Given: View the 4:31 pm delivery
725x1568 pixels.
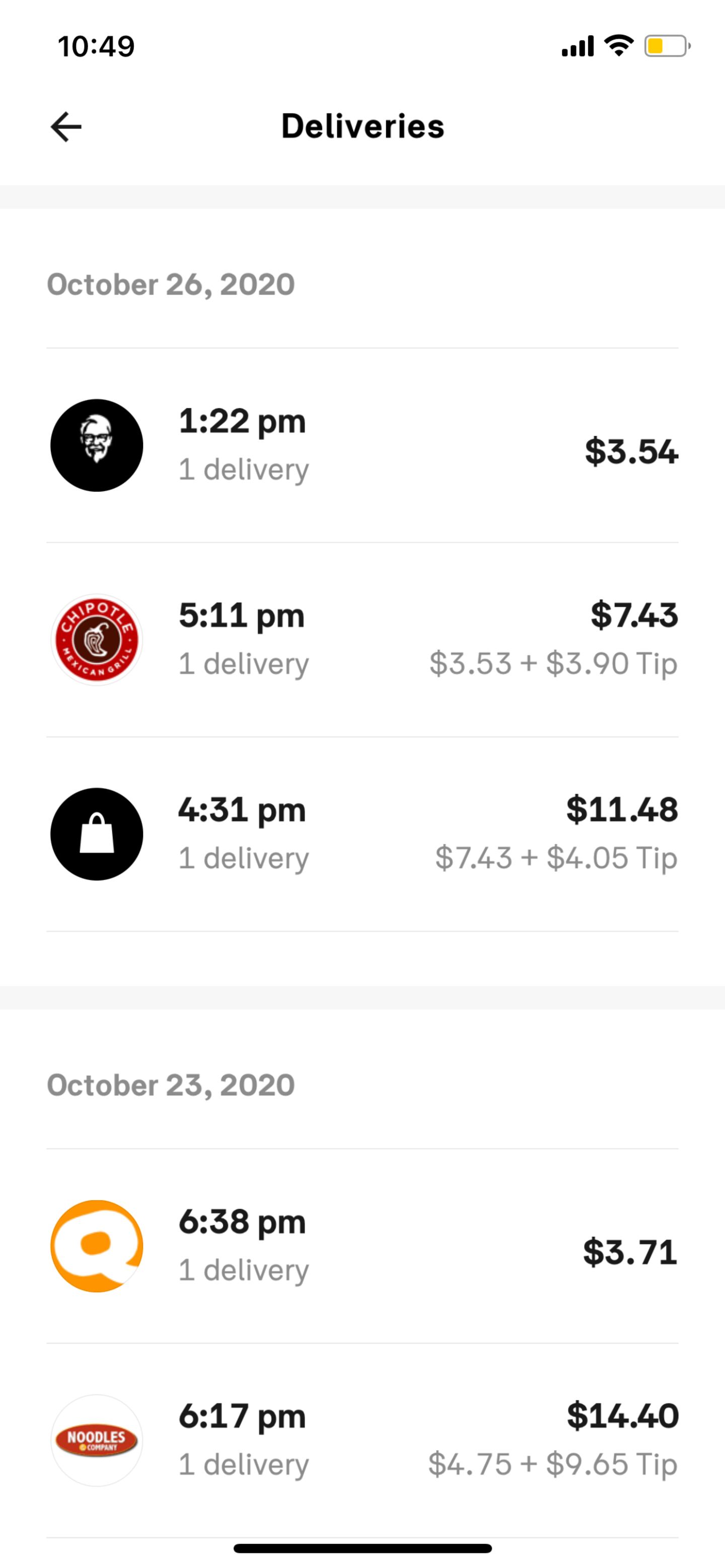Looking at the screenshot, I should [242, 810].
